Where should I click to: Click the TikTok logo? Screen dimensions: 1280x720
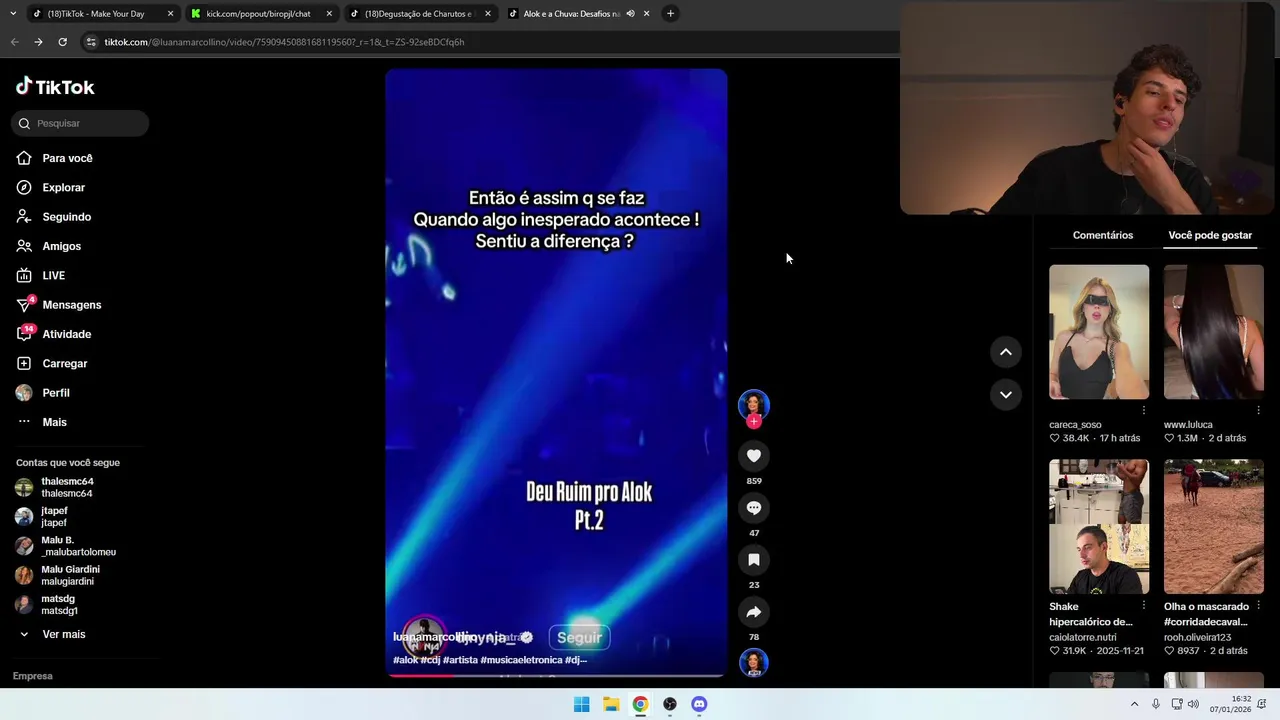55,87
